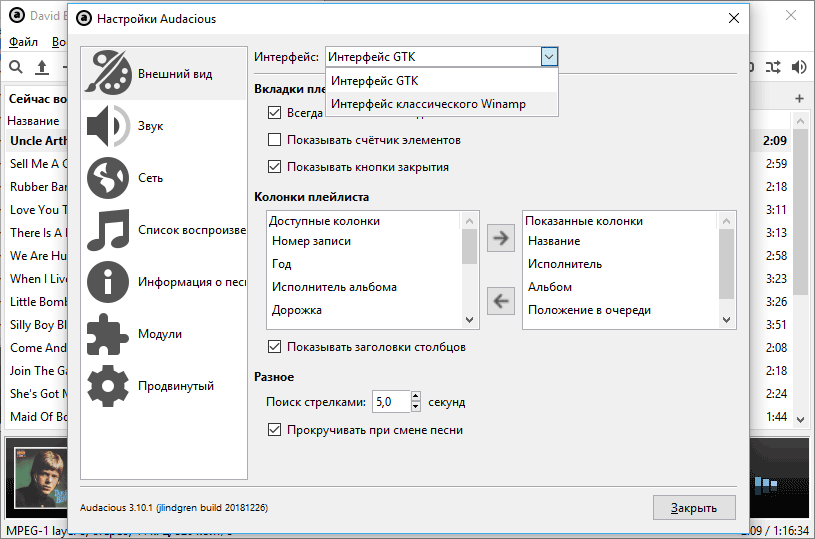Click the volume speaker icon in main window
This screenshot has width=815, height=539.
pos(799,67)
